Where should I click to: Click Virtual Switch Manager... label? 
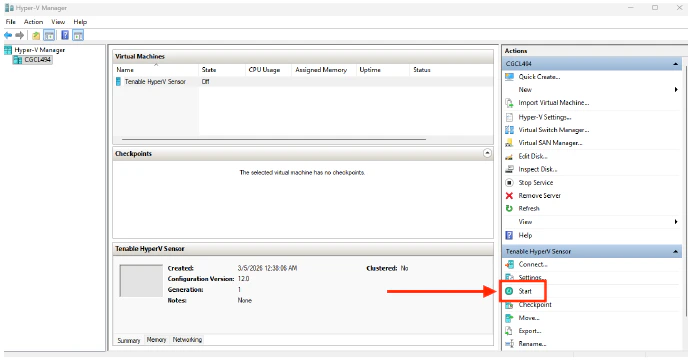coord(554,130)
